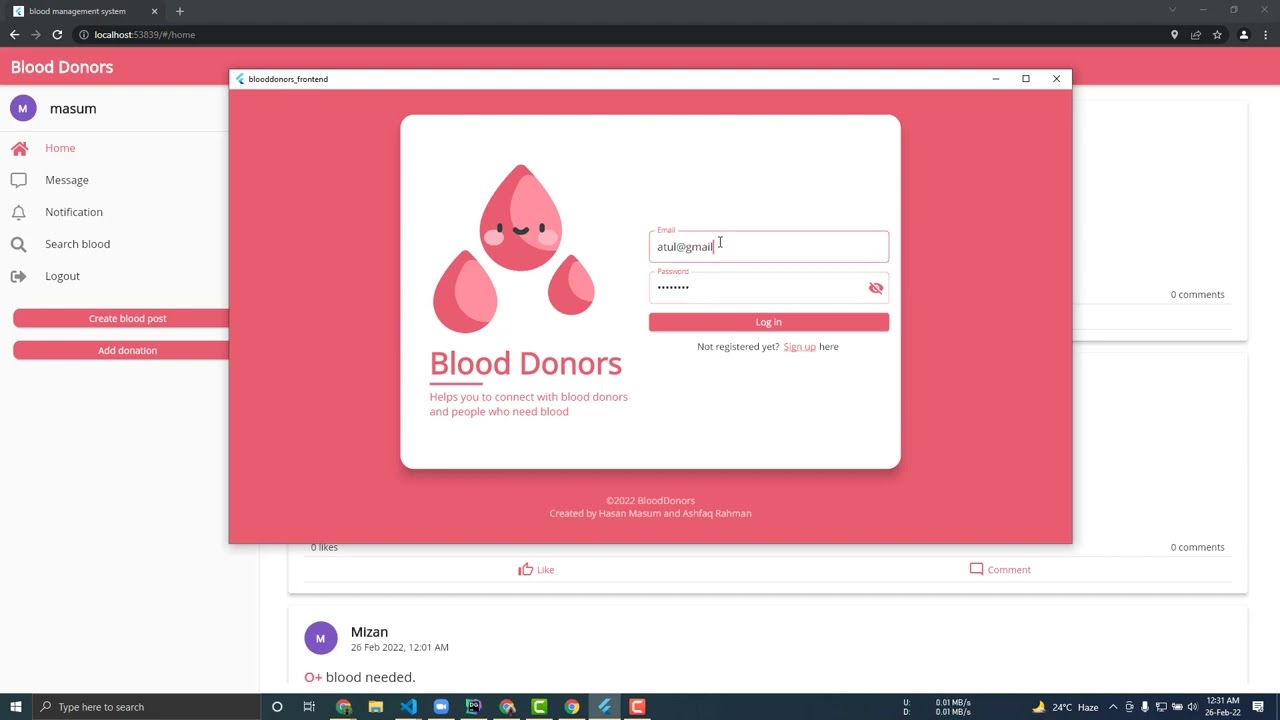Maximize the blooddonors_frontend window
This screenshot has width=1280, height=720.
coord(1026,79)
